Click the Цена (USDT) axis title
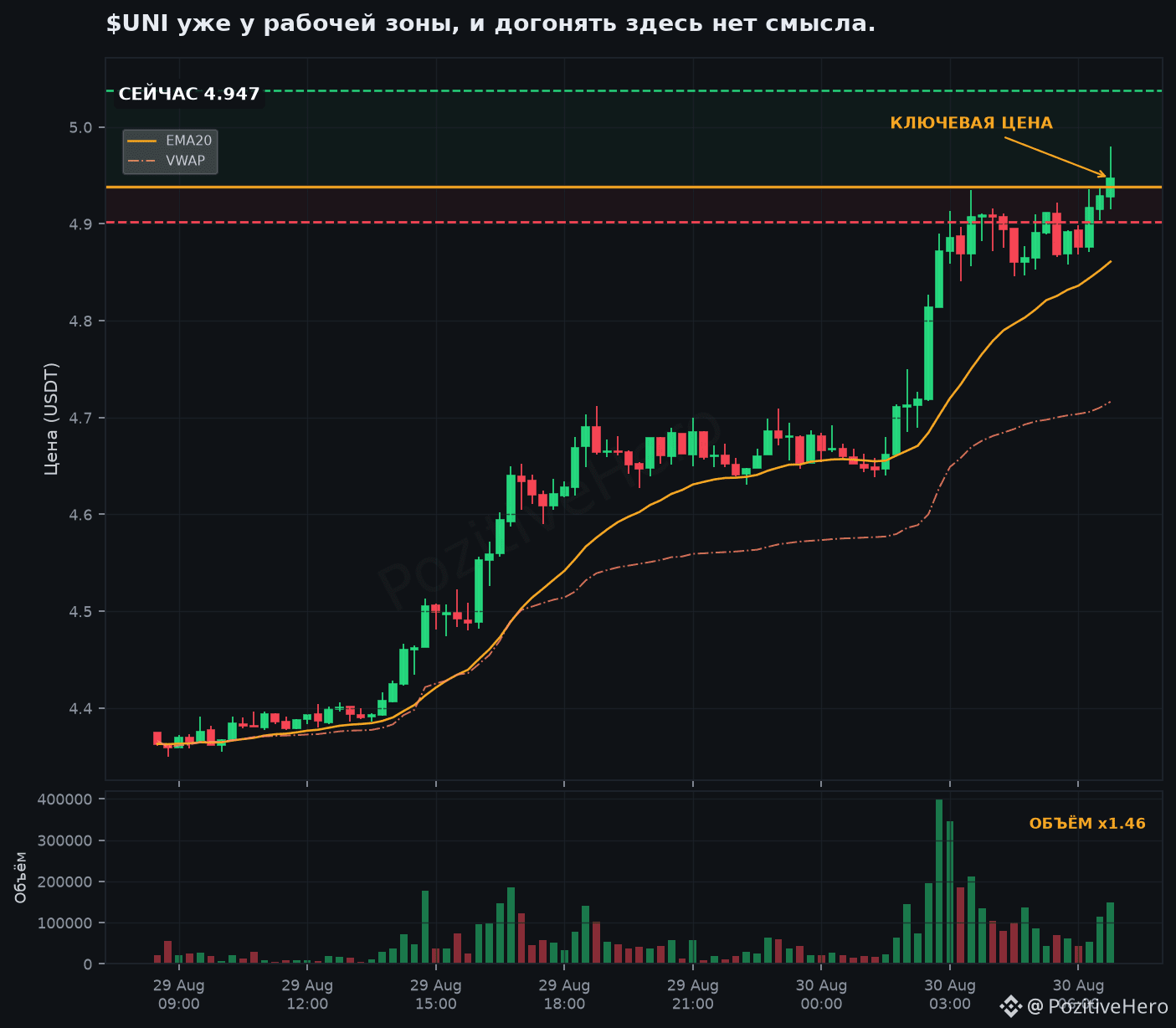Viewport: 1176px width, 1028px height. [51, 419]
